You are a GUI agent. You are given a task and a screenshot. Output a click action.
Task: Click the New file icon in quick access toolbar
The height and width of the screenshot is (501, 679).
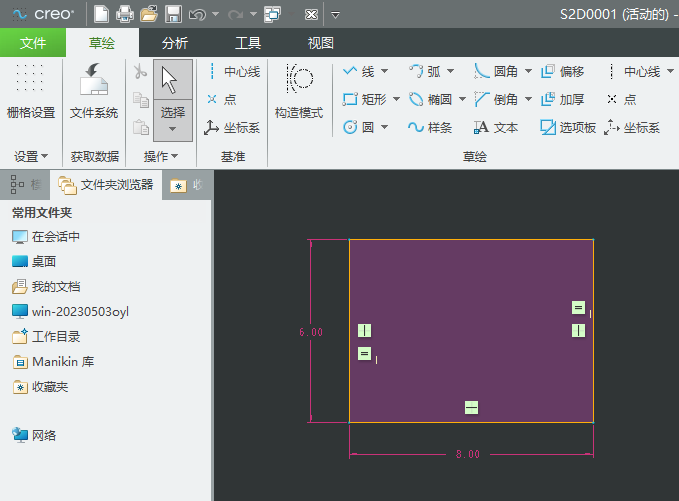pos(101,14)
